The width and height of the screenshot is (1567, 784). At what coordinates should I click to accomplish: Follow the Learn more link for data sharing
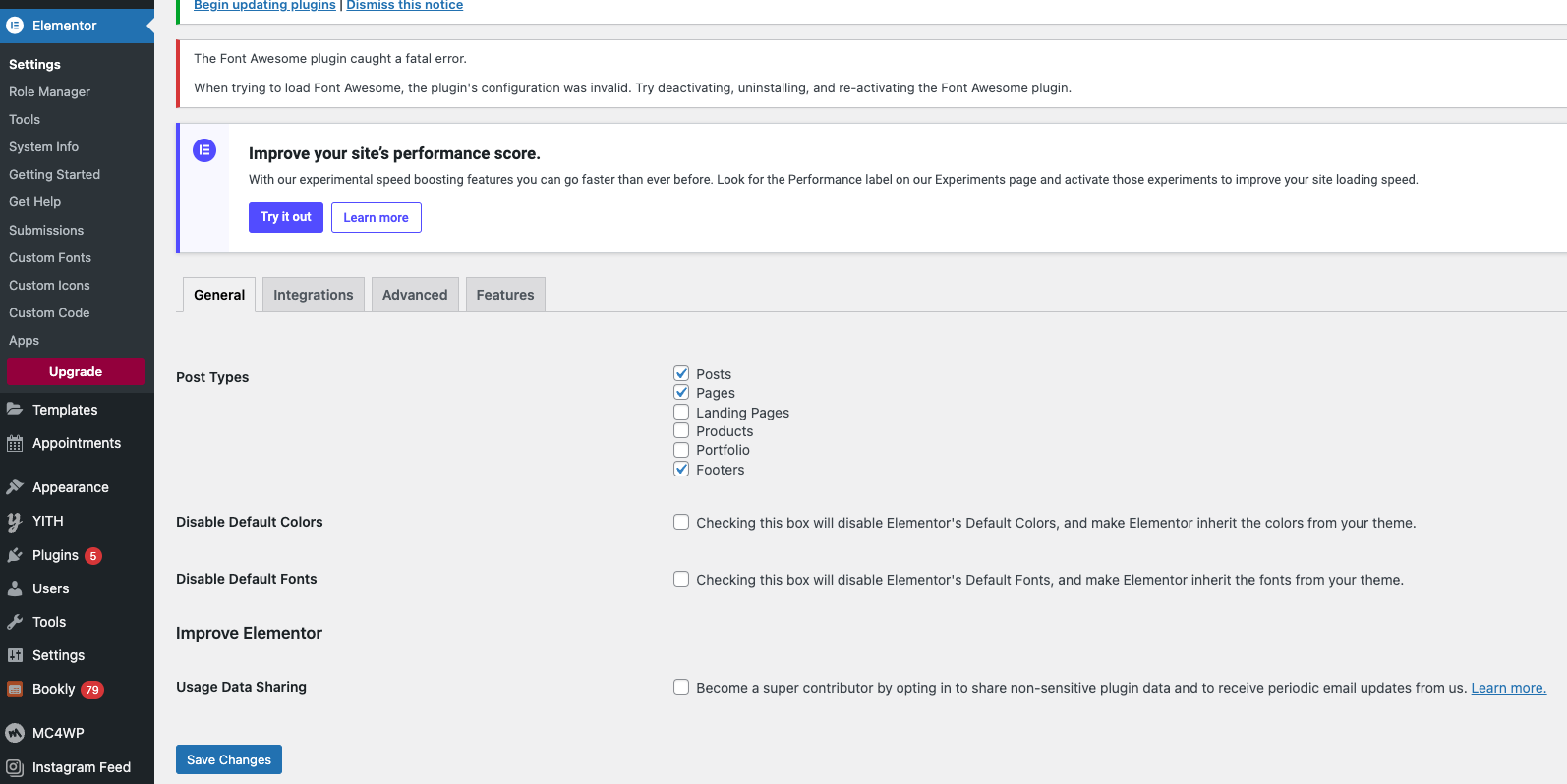pos(1509,688)
